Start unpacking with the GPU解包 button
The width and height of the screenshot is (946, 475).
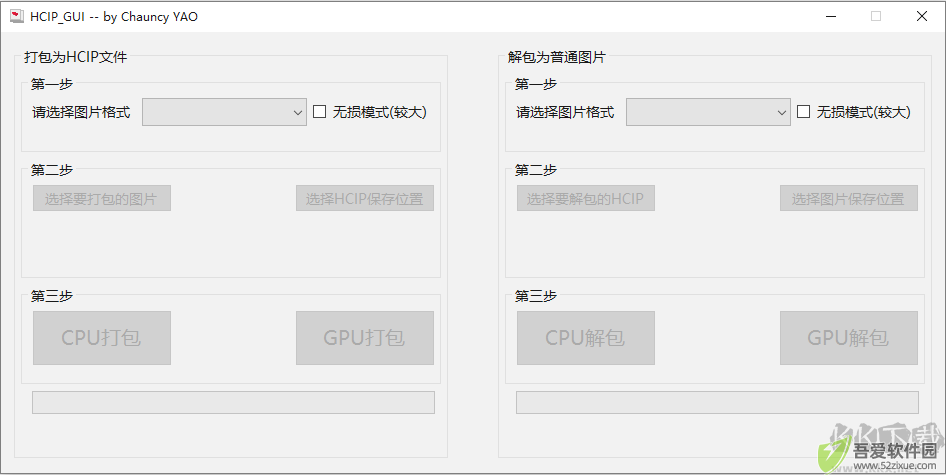849,338
